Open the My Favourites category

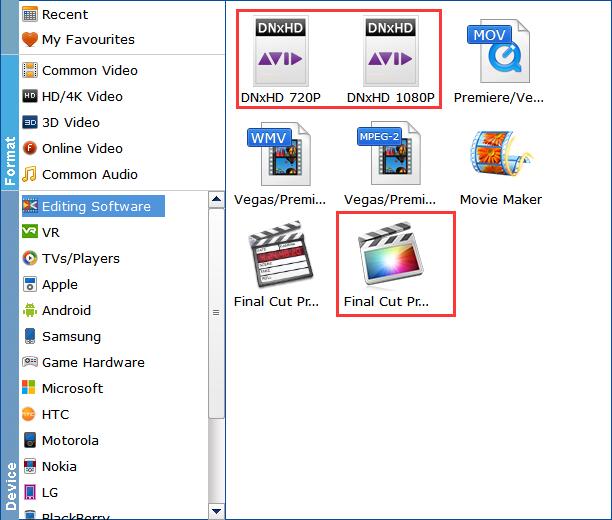coord(78,40)
